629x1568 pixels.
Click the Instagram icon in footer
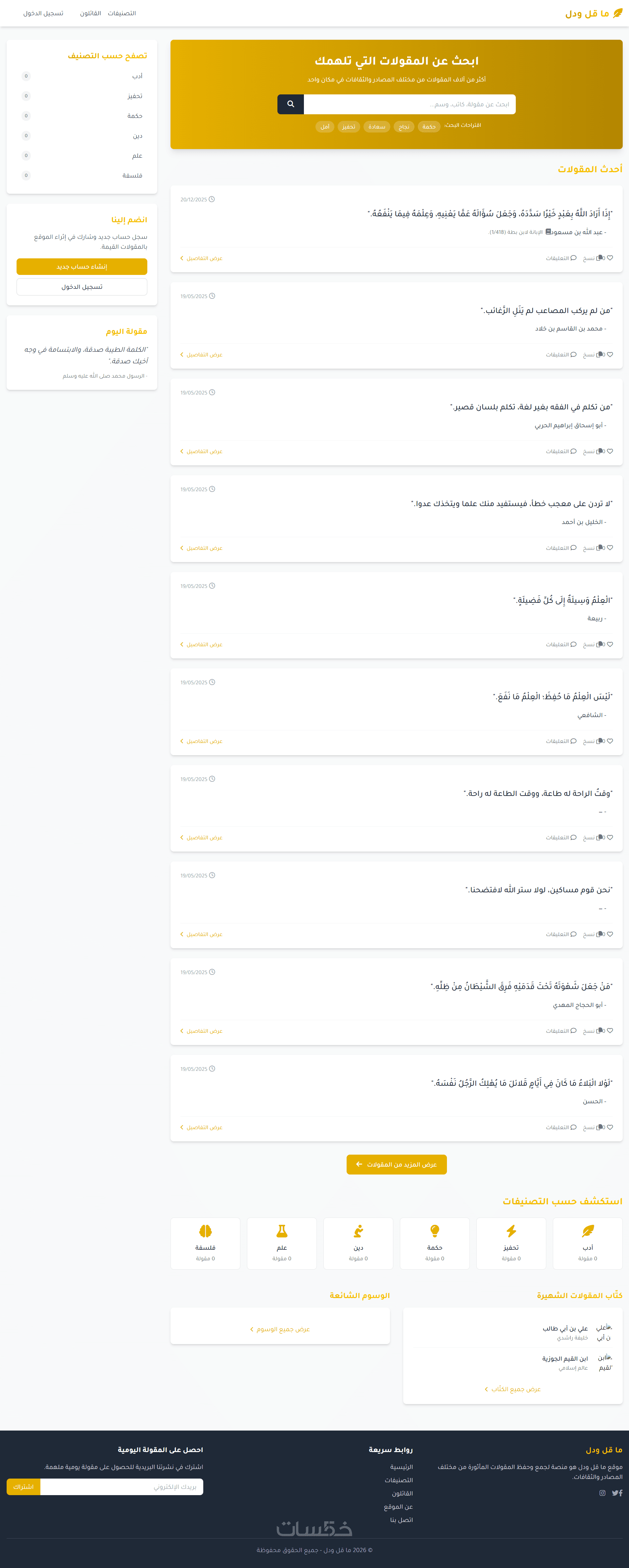pos(602,1492)
